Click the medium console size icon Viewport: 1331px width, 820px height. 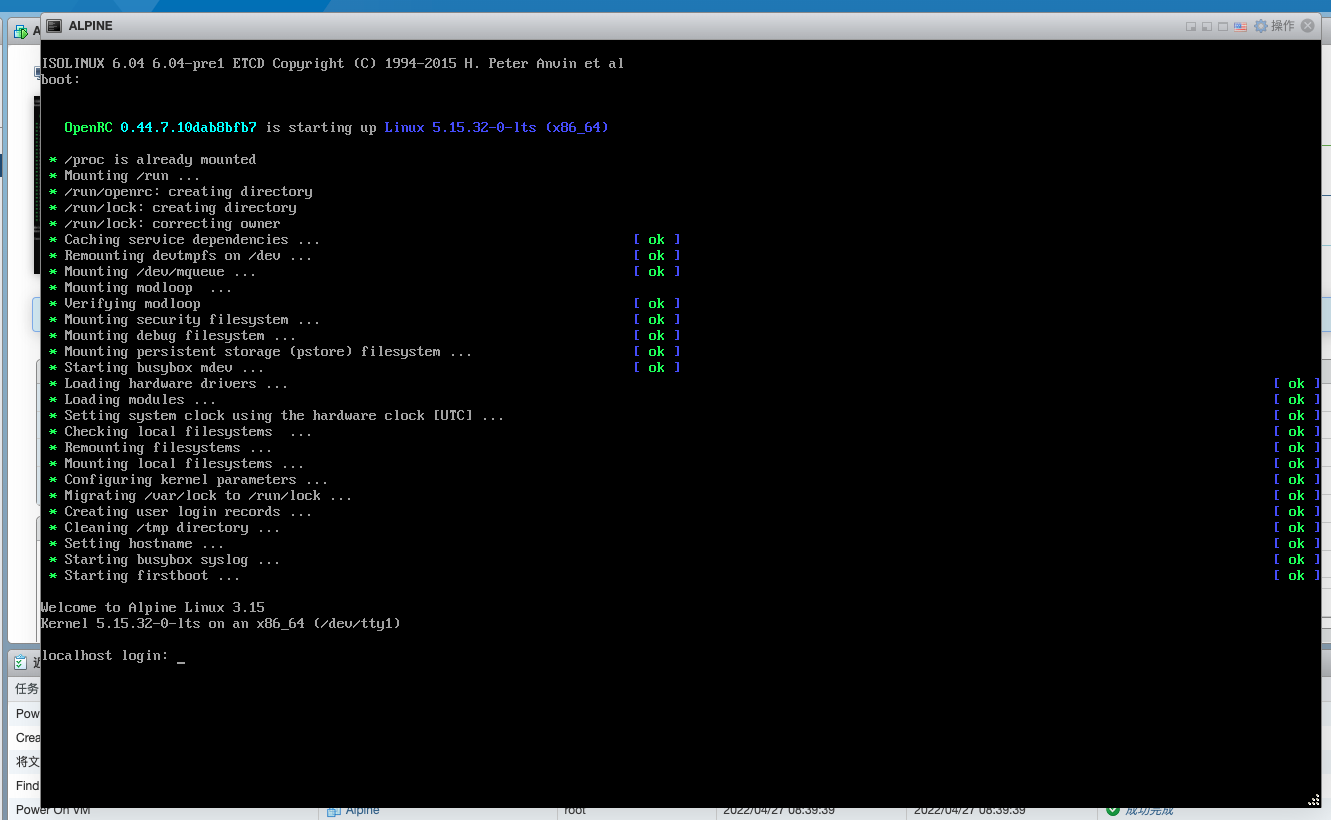pyautogui.click(x=1207, y=27)
